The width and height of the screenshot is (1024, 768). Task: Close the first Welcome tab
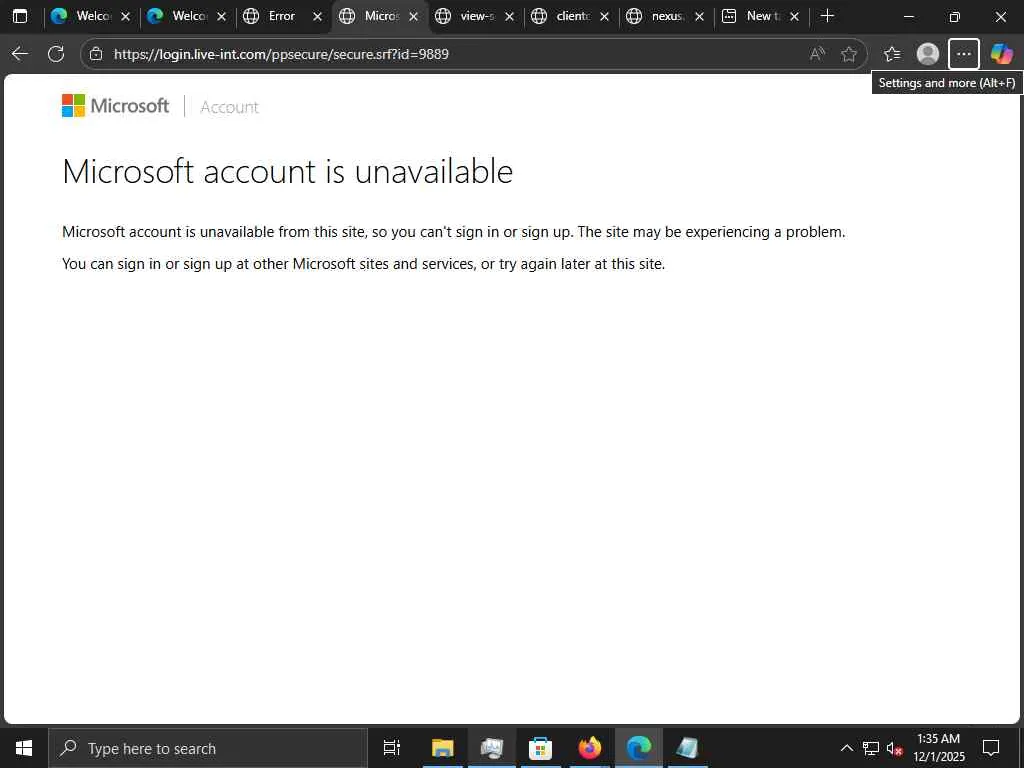[x=125, y=16]
